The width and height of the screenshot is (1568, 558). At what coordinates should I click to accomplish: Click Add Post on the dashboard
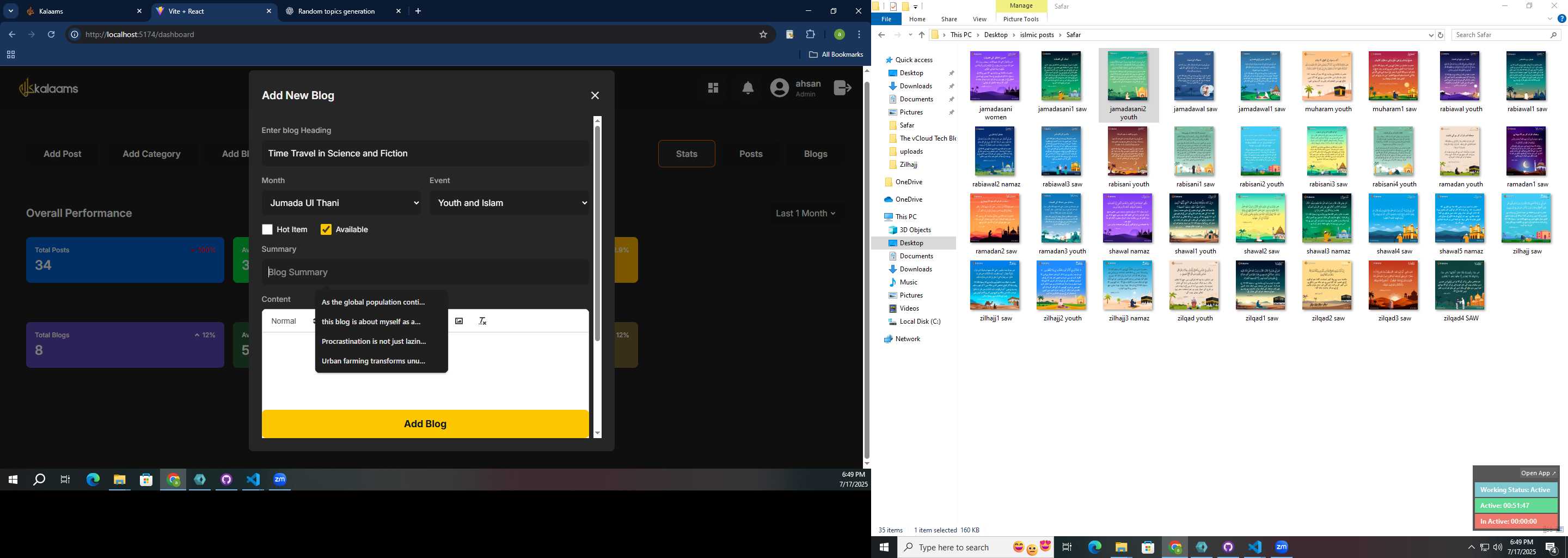click(x=62, y=154)
